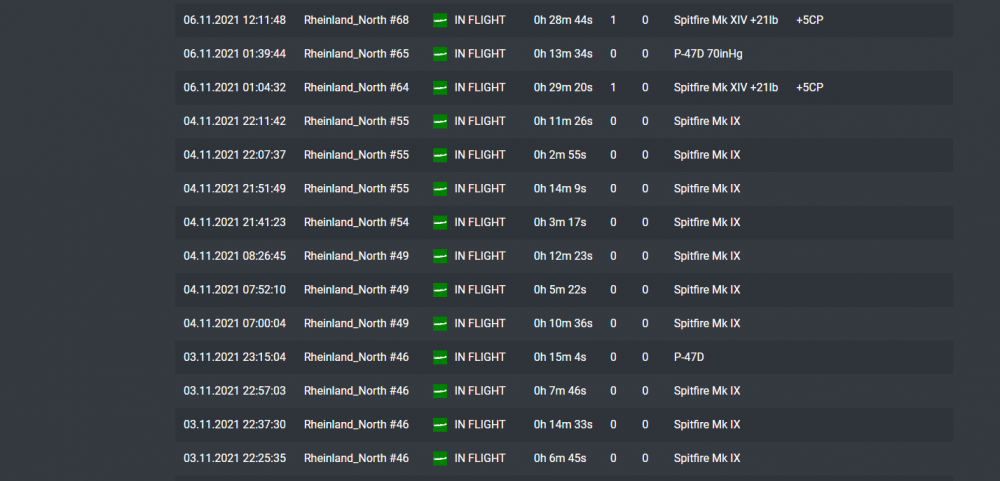1000x481 pixels.
Task: Select the IN FLIGHT status at 07:52:10
Action: coord(479,290)
